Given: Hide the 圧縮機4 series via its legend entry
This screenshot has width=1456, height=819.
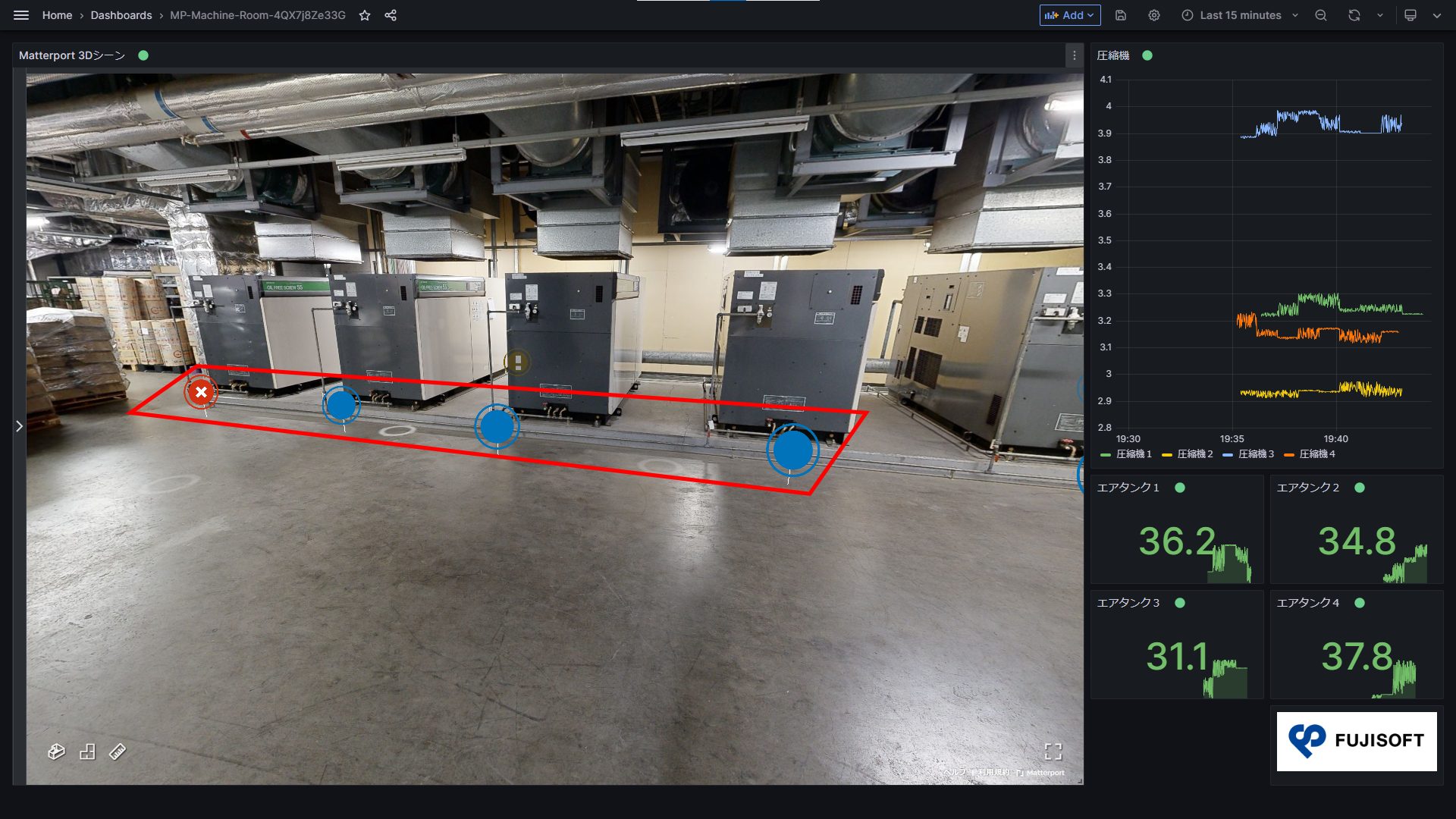Looking at the screenshot, I should tap(1319, 454).
